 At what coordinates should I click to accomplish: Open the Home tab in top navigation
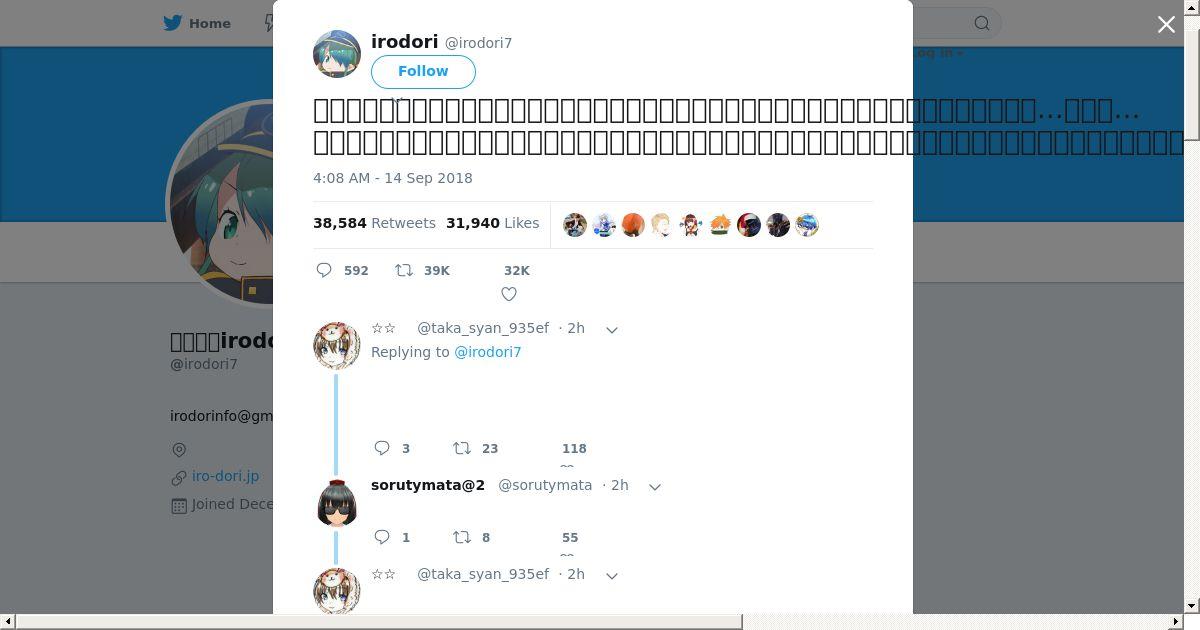point(197,23)
